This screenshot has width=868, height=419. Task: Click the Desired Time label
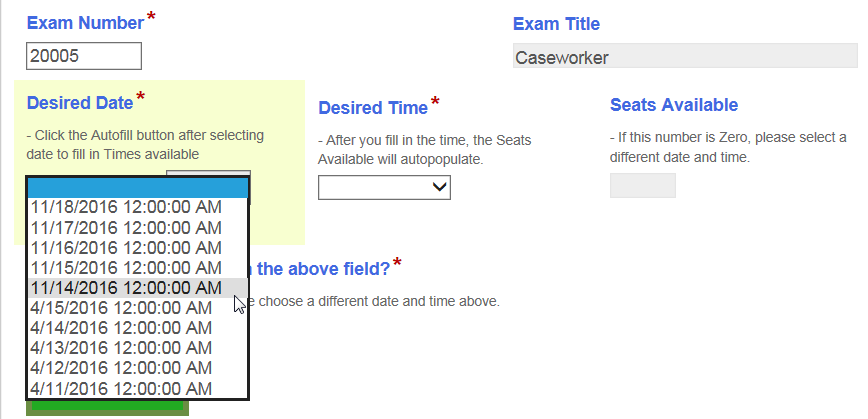(x=373, y=107)
